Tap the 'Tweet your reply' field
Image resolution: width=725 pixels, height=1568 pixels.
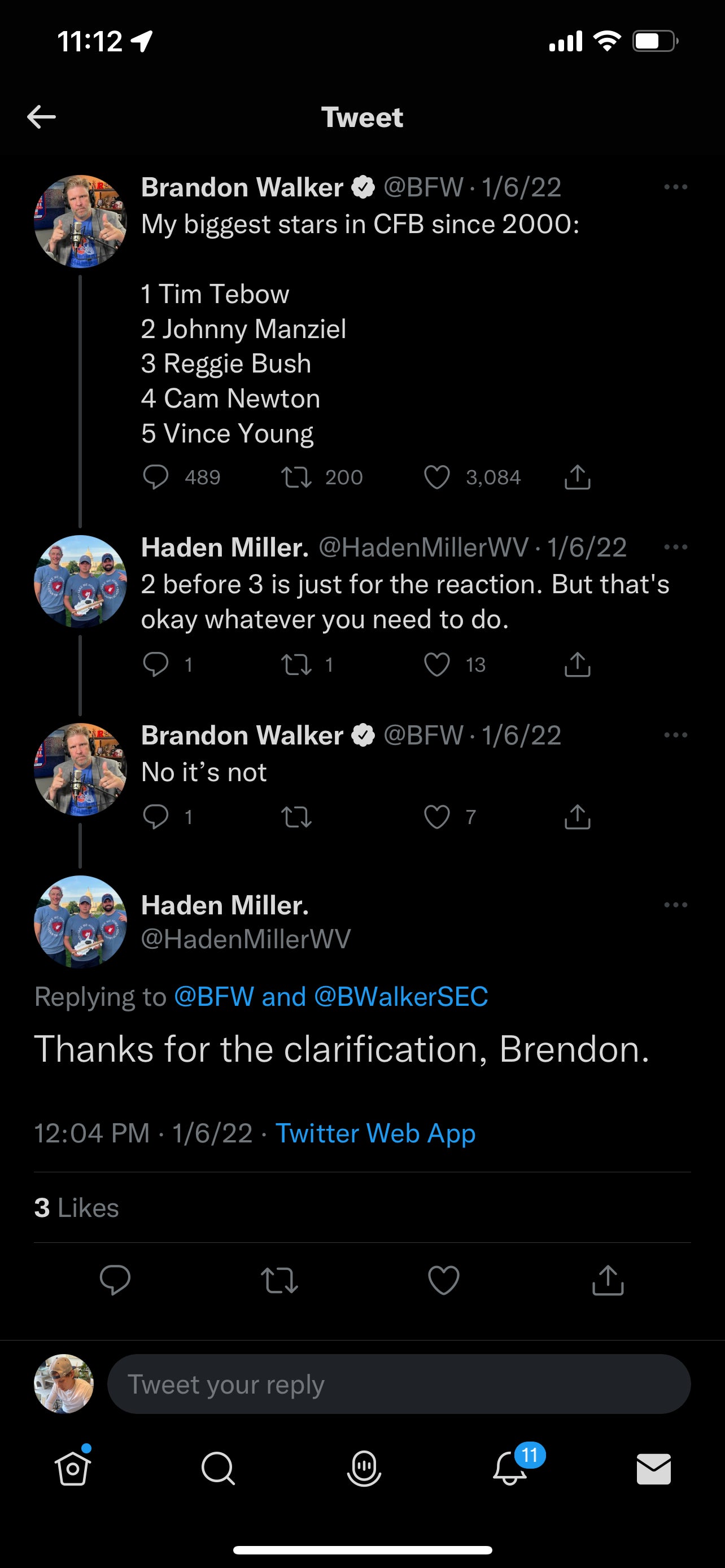point(399,1383)
